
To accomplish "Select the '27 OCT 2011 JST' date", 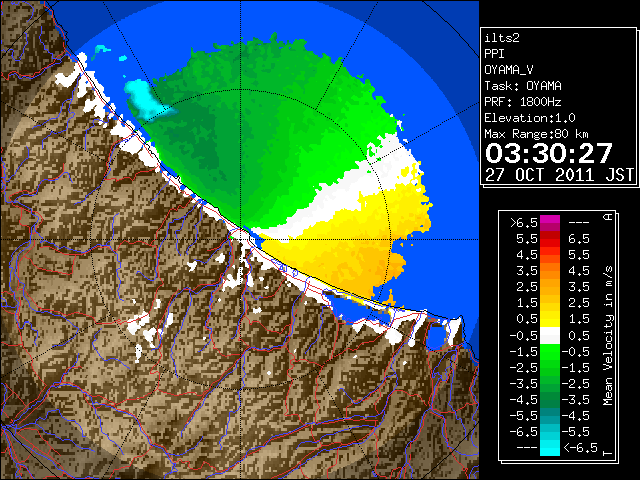I will 559,175.
